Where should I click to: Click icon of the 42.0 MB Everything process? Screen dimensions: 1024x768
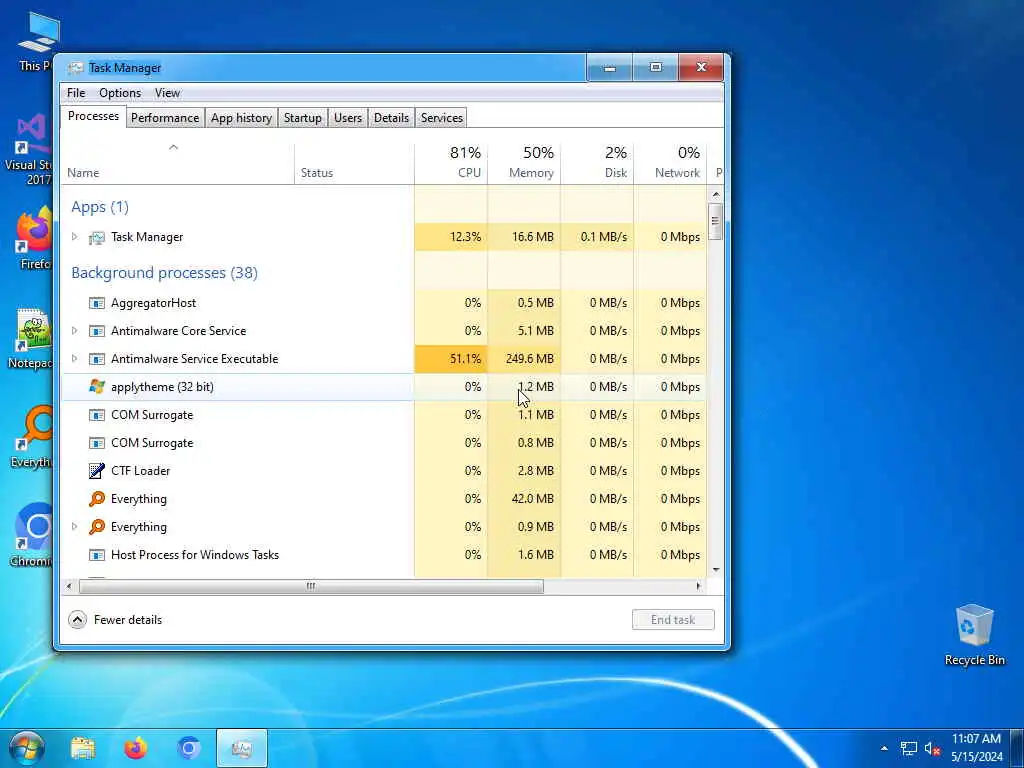click(97, 499)
